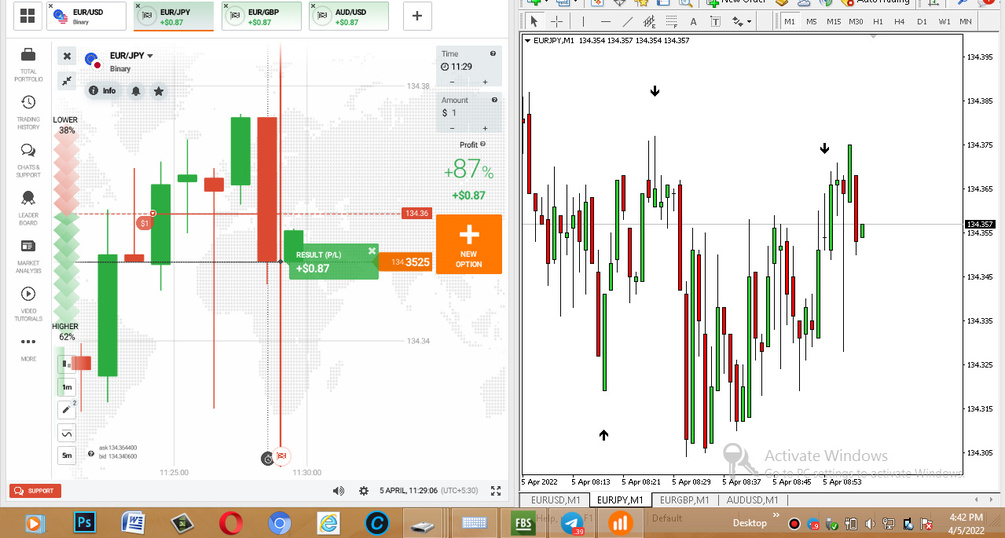Click the Amount field showing $ 1
The height and width of the screenshot is (538, 1005).
pyautogui.click(x=469, y=113)
